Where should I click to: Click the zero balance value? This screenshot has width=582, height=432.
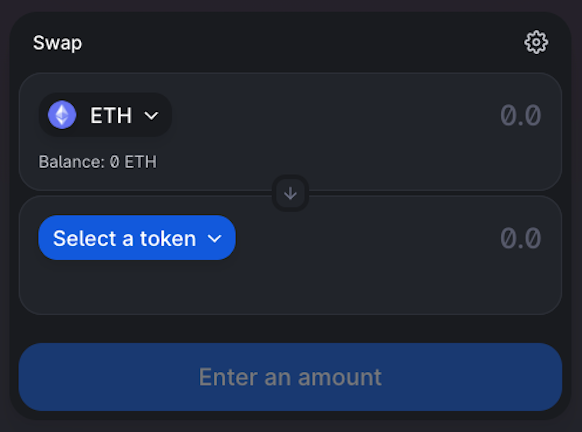[x=115, y=162]
